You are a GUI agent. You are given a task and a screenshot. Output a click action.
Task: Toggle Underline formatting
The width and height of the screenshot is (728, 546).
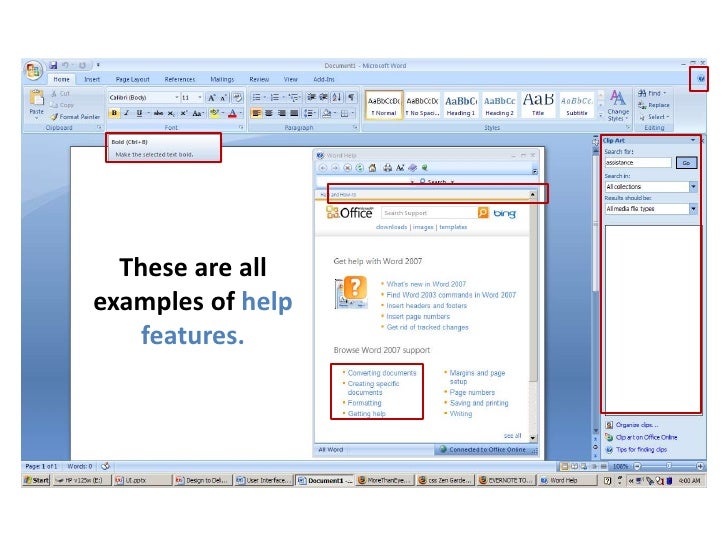point(139,113)
